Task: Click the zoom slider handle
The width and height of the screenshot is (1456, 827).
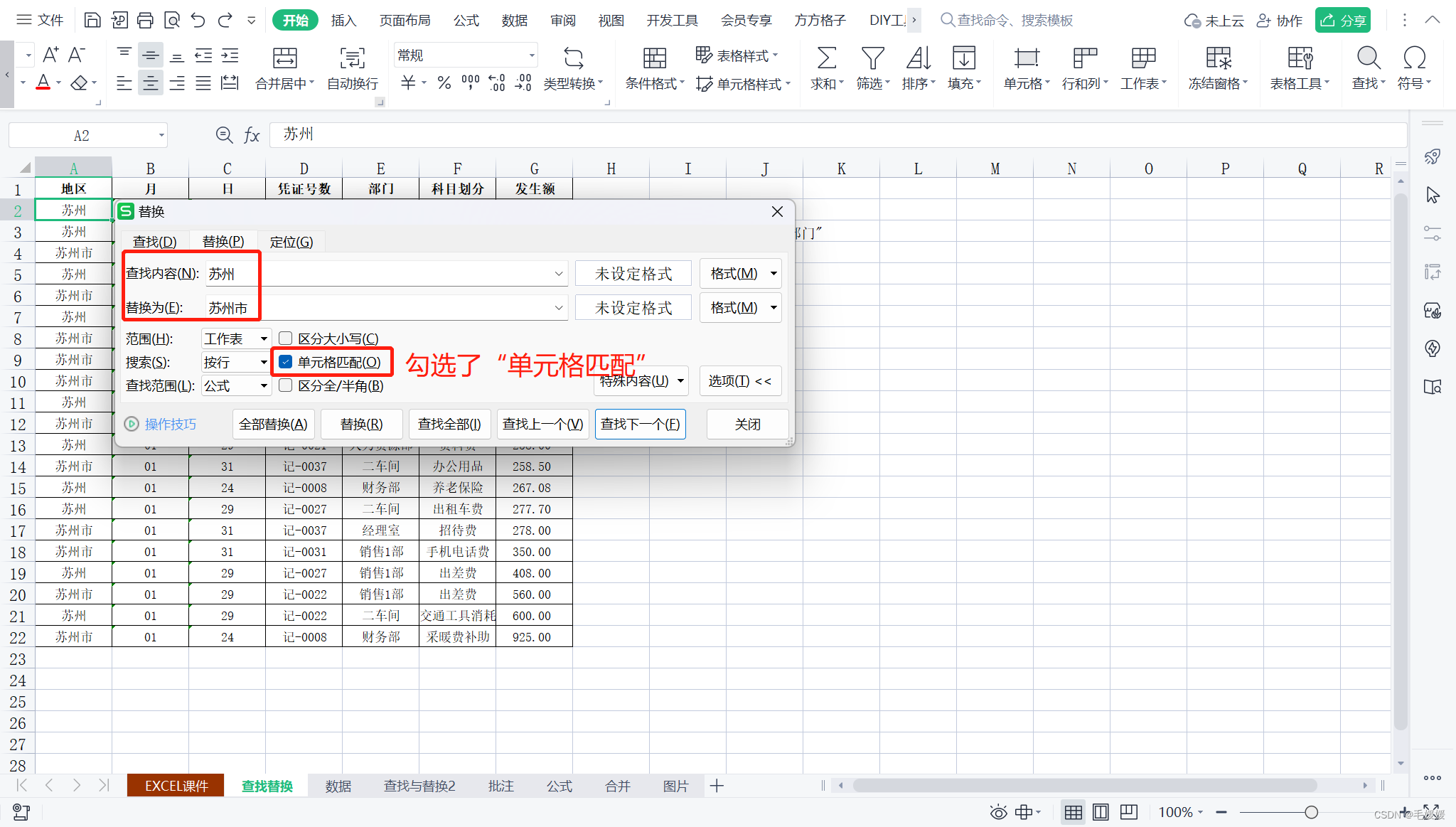Action: pos(1311,812)
